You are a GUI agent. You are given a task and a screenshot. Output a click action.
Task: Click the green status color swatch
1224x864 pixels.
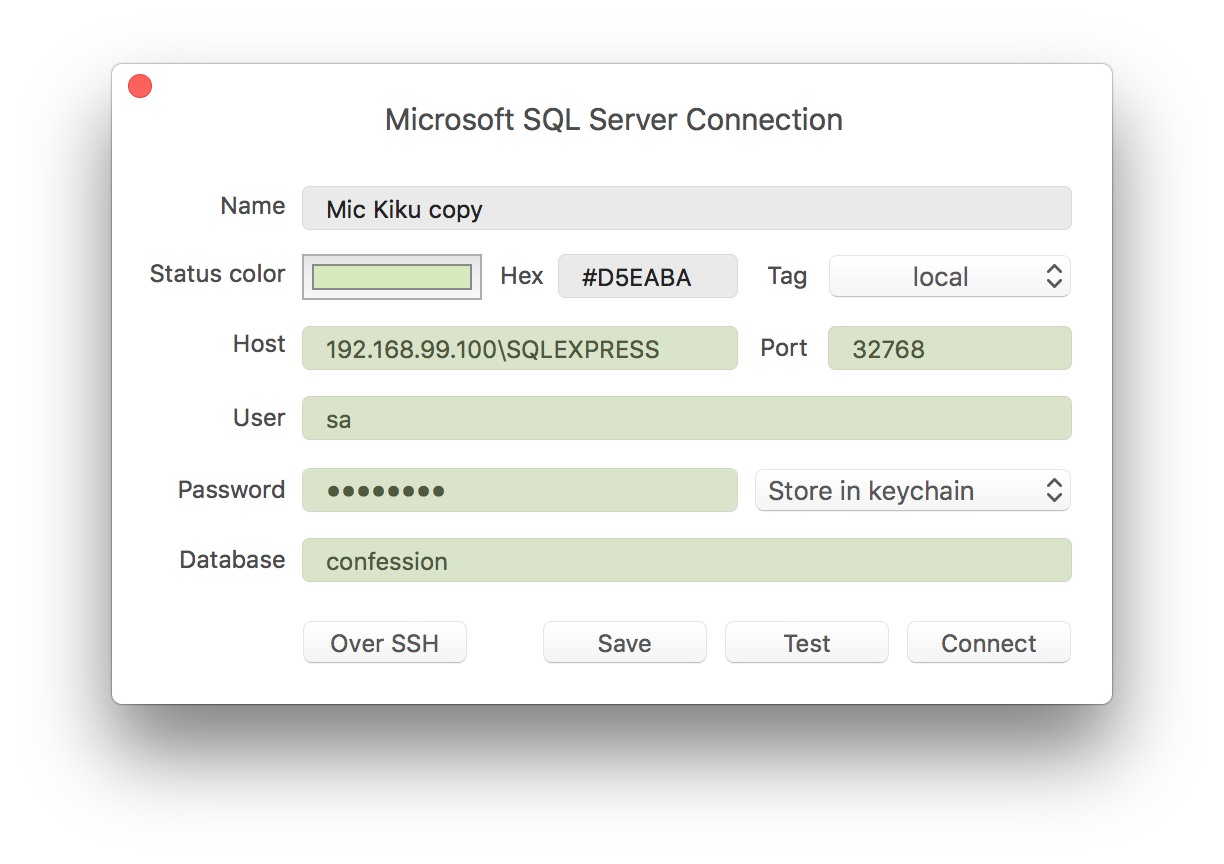(x=391, y=276)
